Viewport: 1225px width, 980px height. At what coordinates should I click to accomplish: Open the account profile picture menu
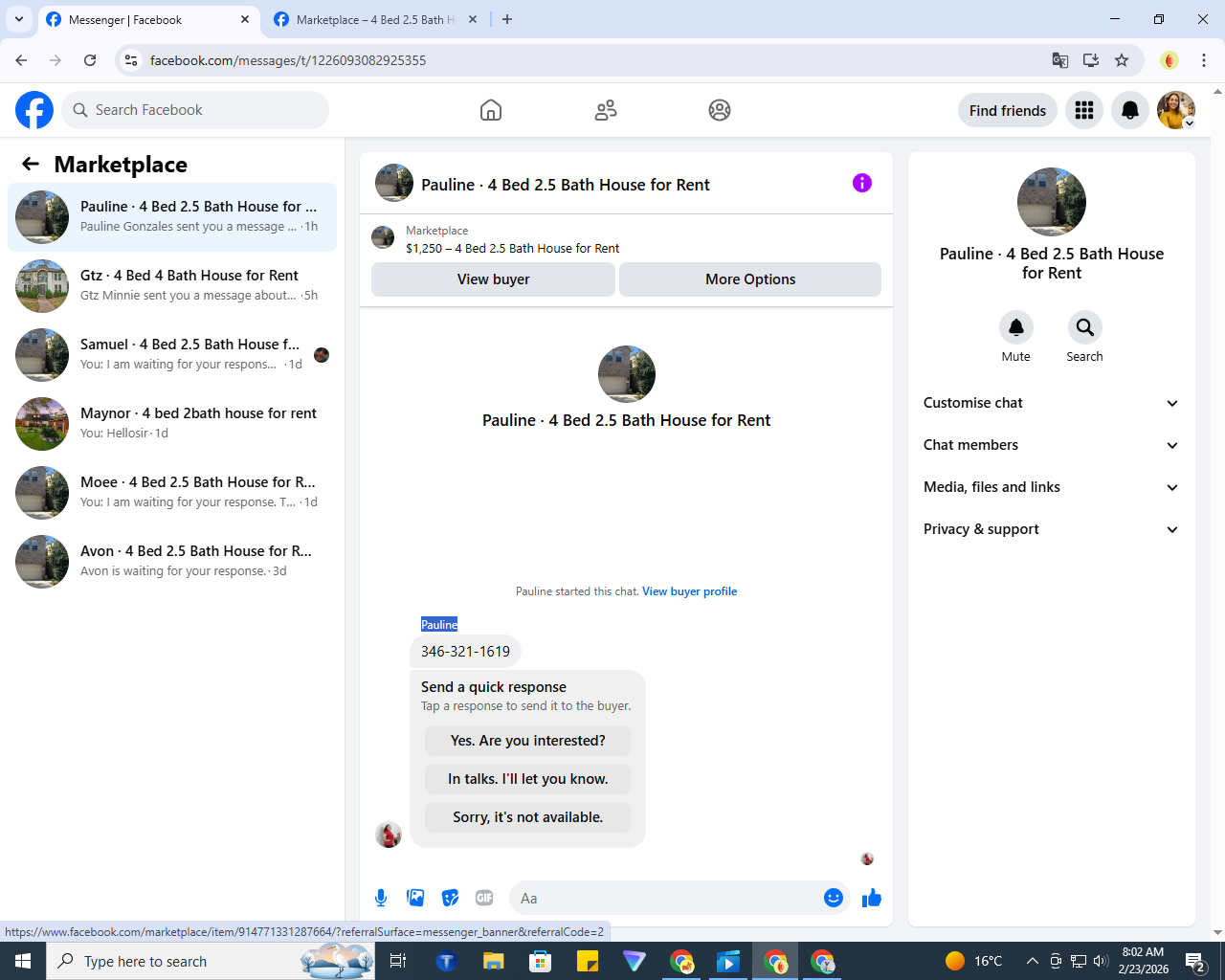tap(1176, 110)
